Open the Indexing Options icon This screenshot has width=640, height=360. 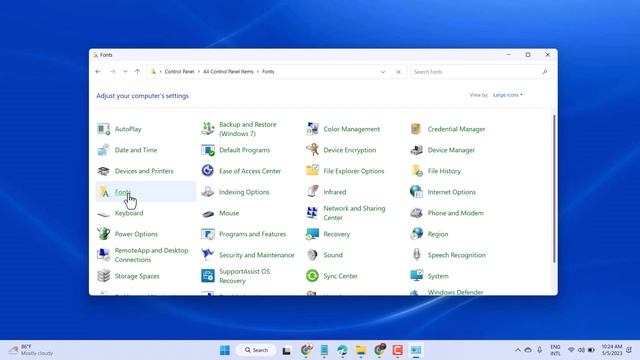208,192
